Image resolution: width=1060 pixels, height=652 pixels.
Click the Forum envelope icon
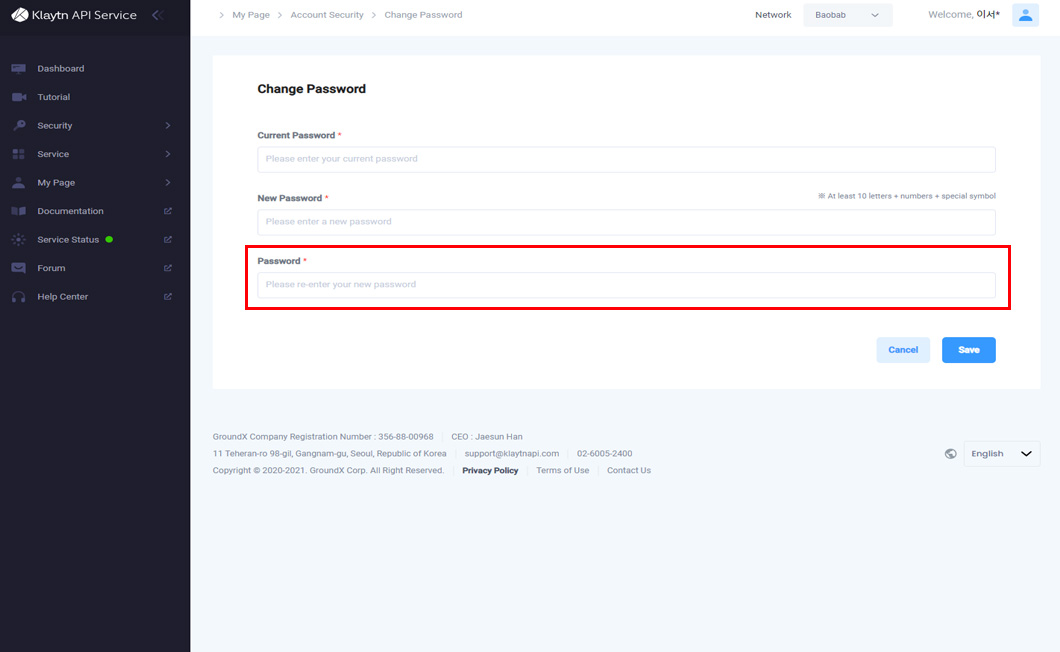click(x=19, y=268)
